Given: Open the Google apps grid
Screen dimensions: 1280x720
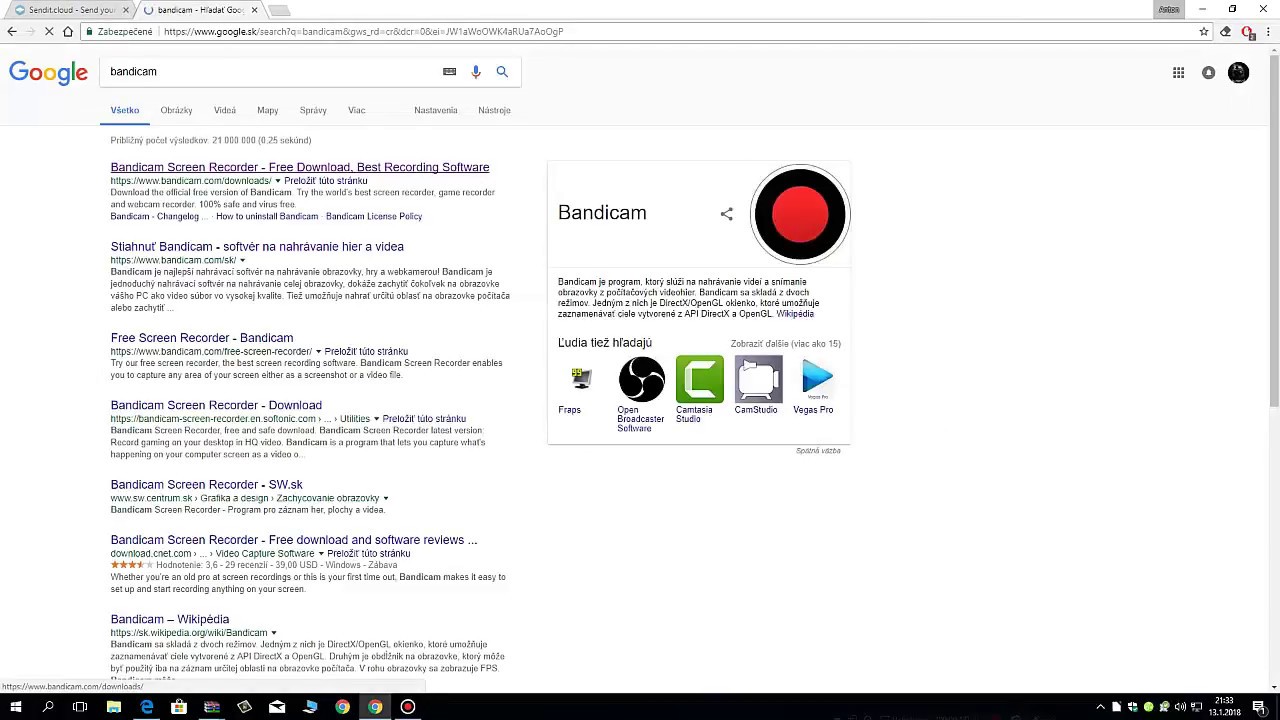Looking at the screenshot, I should pos(1178,72).
